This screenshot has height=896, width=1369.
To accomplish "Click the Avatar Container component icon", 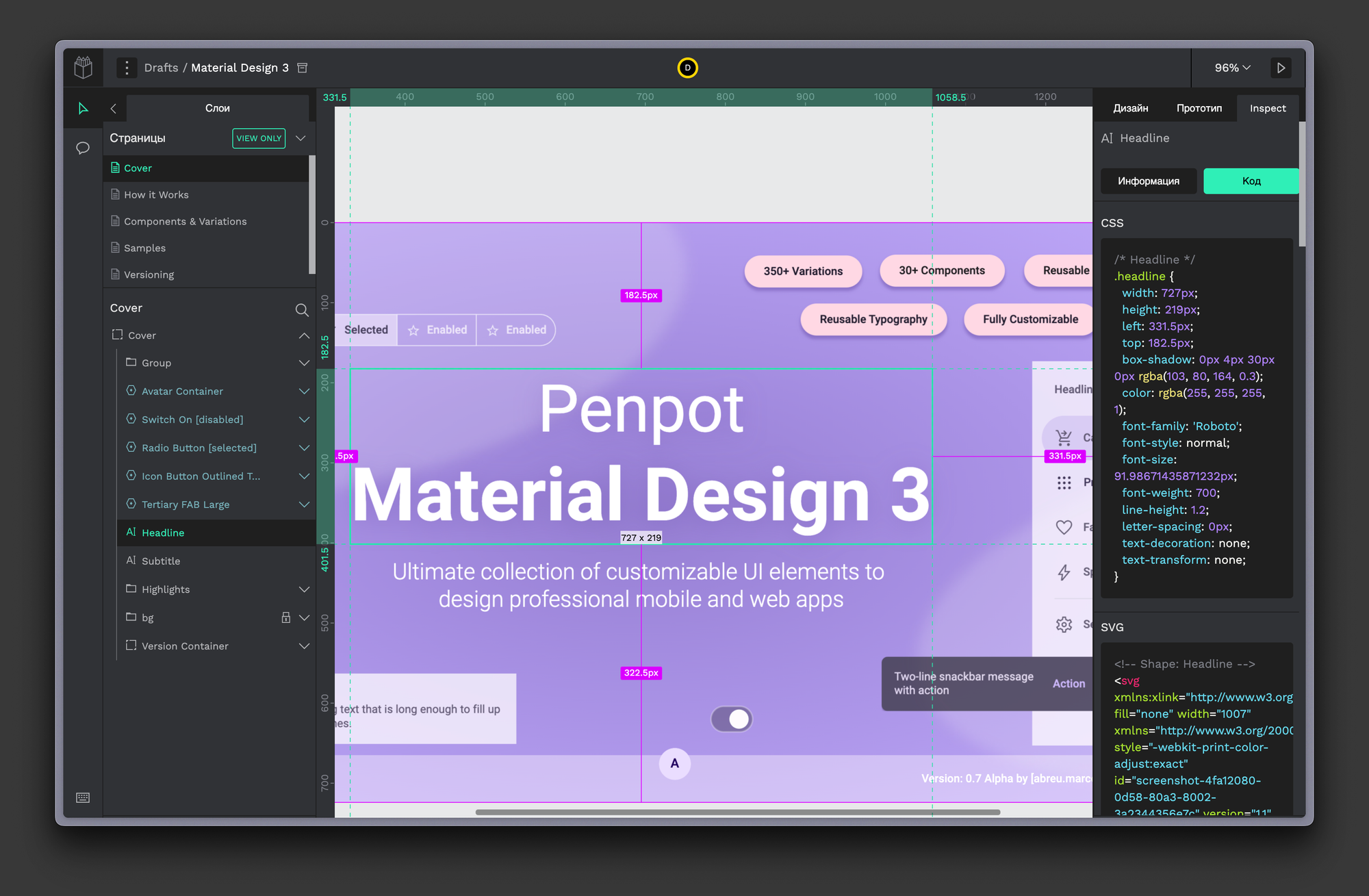I will (x=131, y=390).
